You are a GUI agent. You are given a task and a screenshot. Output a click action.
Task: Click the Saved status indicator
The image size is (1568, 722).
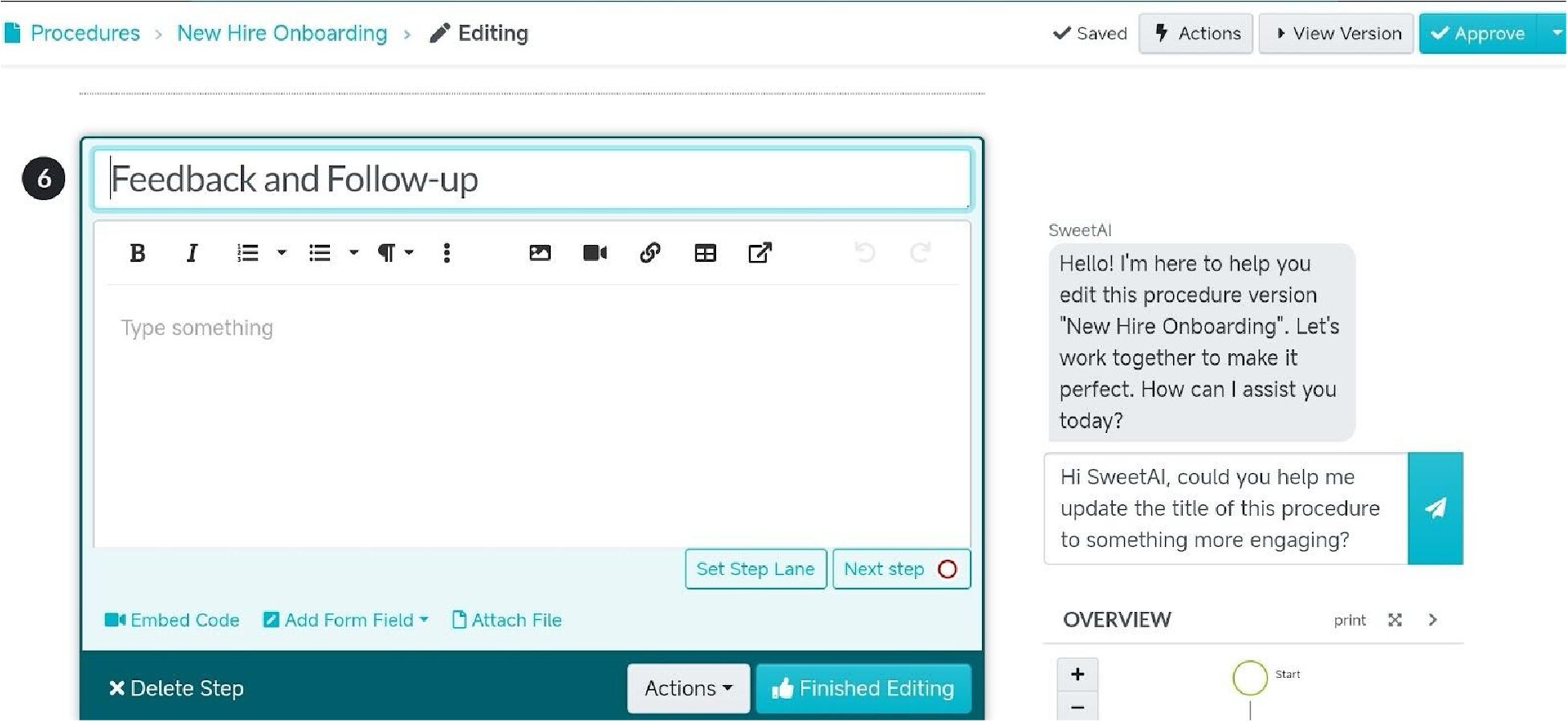point(1089,34)
